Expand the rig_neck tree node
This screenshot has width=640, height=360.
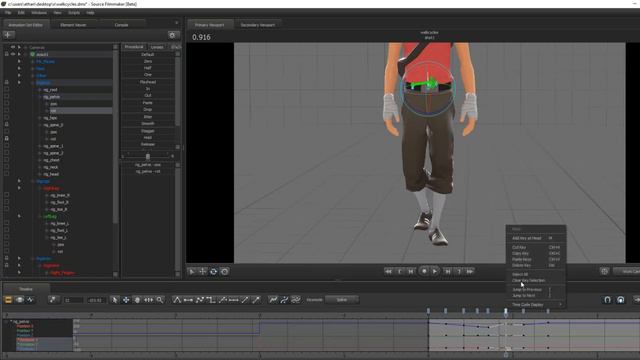(x=40, y=167)
